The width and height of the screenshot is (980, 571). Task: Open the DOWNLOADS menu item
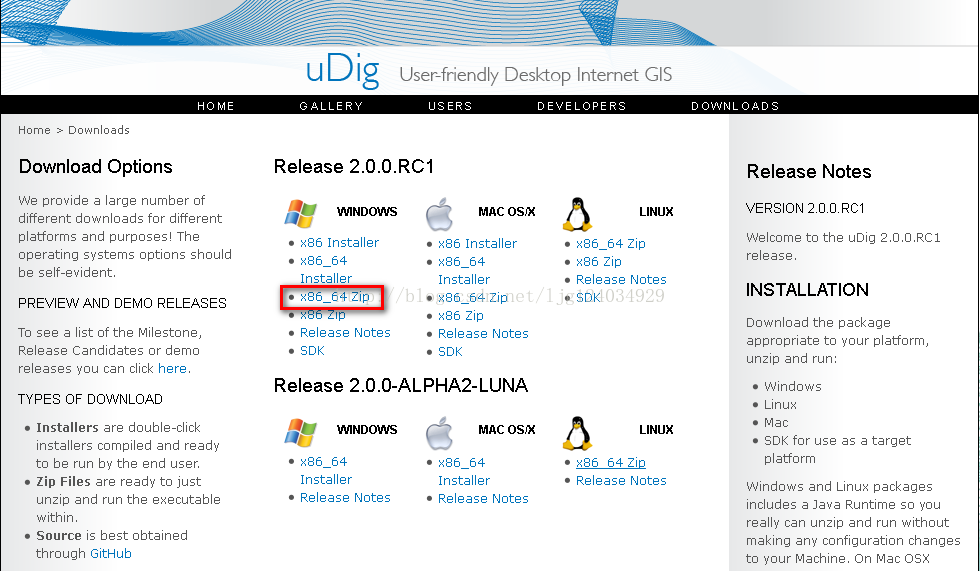735,106
